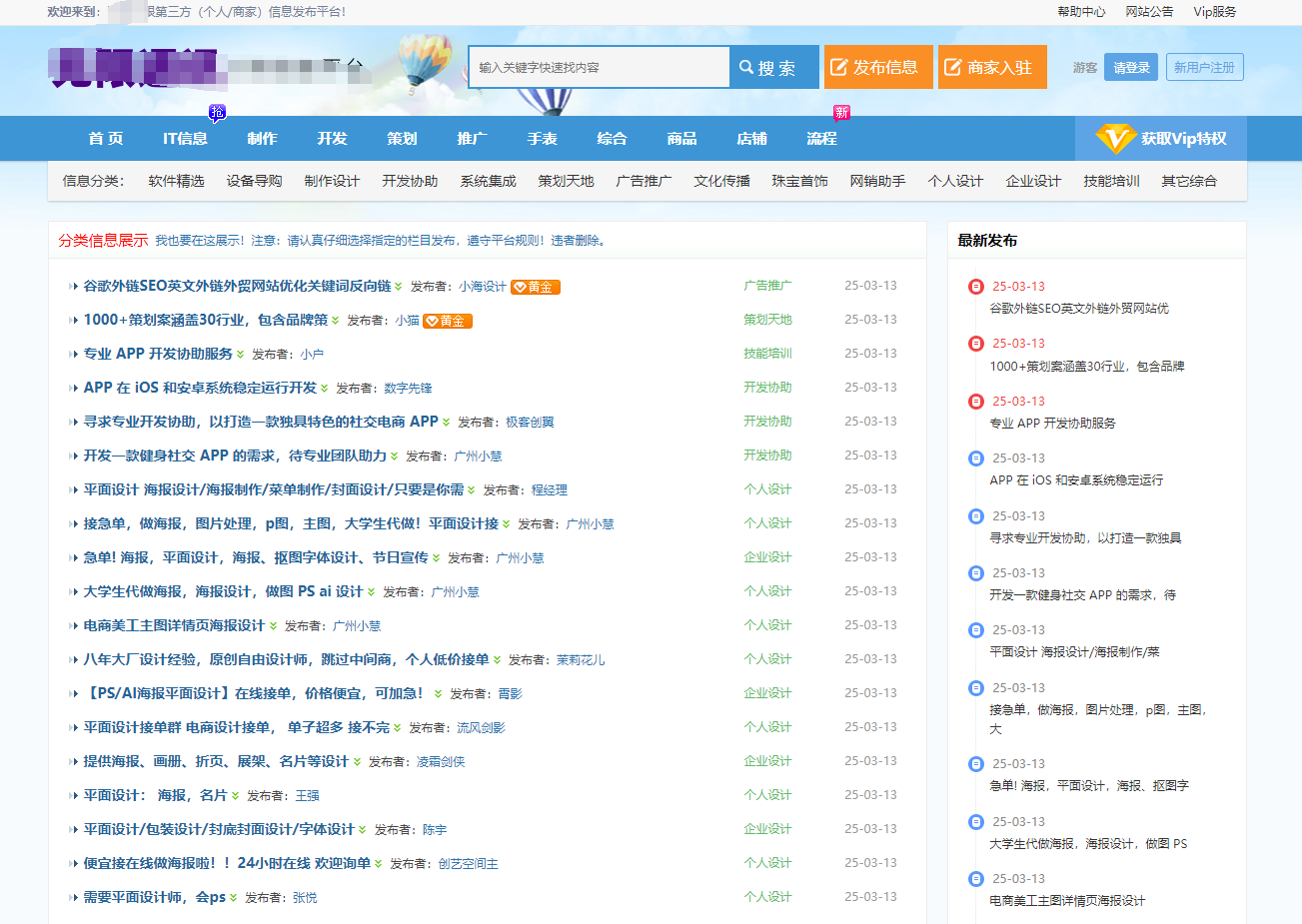Click the 黄金 badge next to 小海设计
The height and width of the screenshot is (924, 1302).
pos(535,285)
